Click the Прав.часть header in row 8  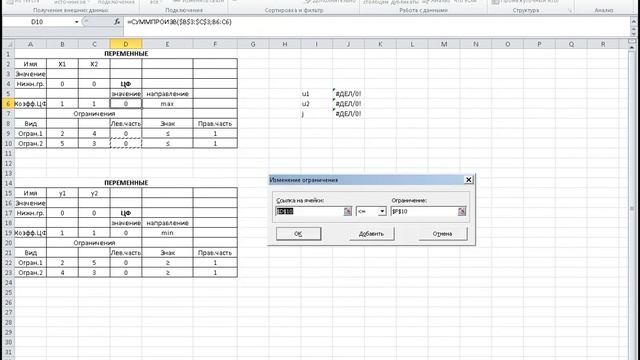click(215, 124)
